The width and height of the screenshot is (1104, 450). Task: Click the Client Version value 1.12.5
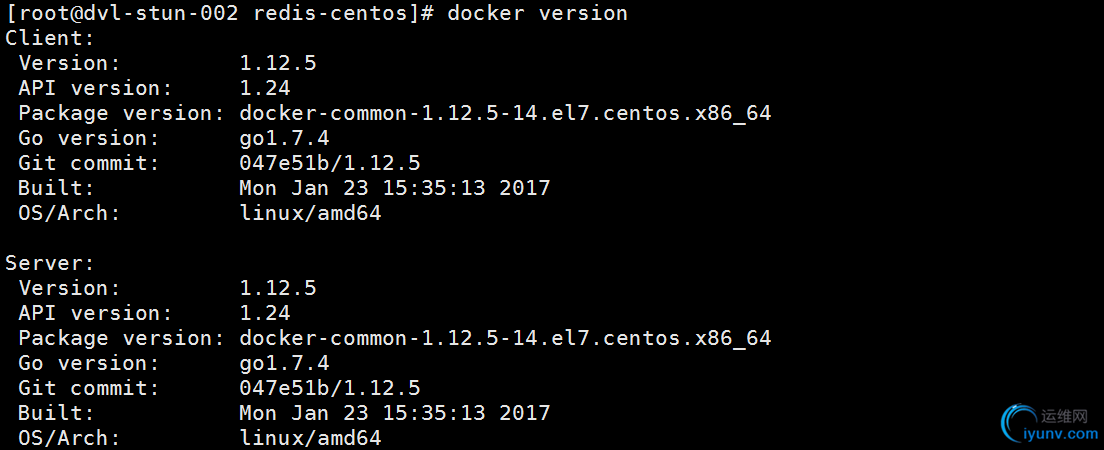point(278,63)
